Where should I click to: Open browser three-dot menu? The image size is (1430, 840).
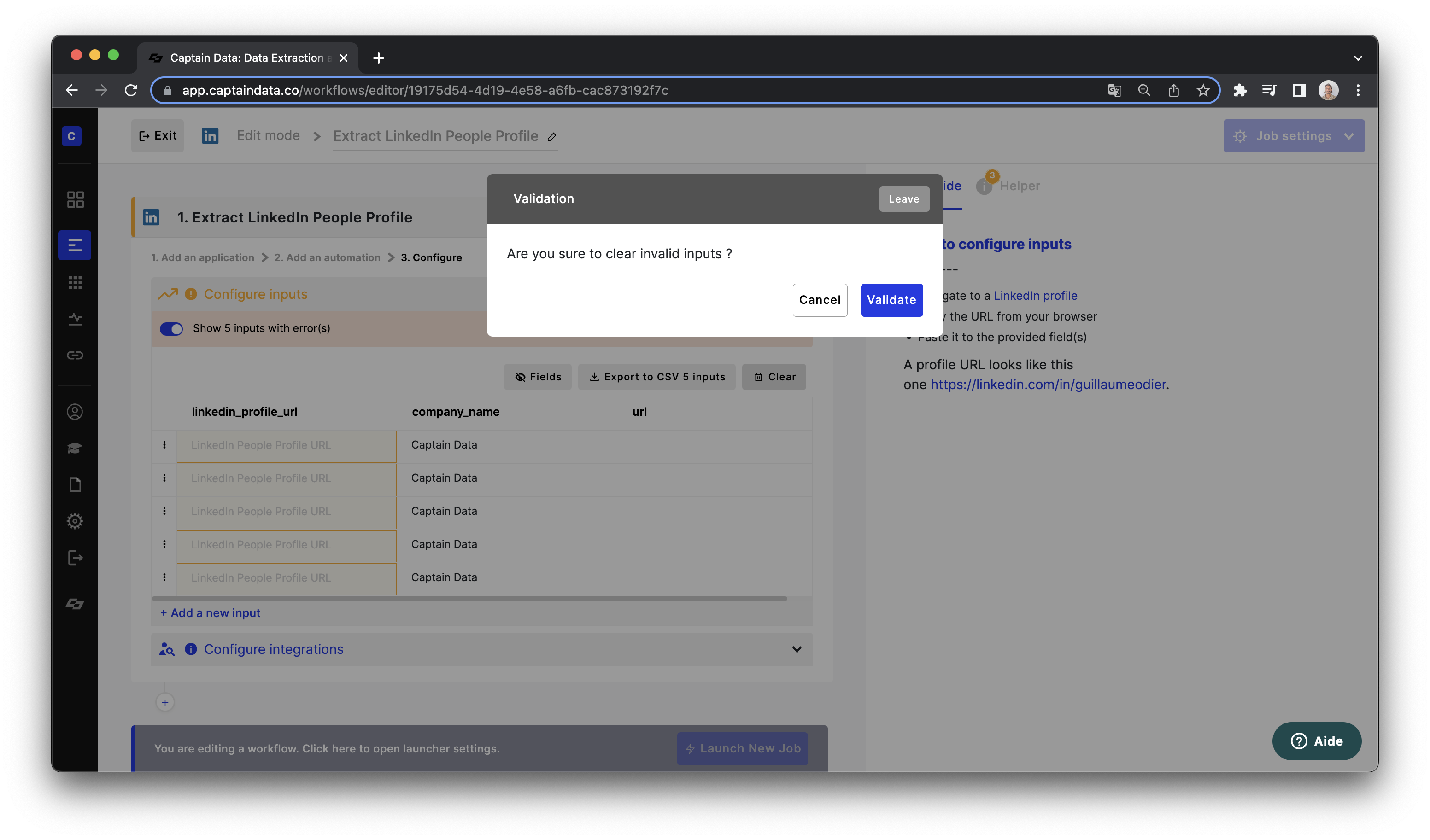click(1357, 90)
